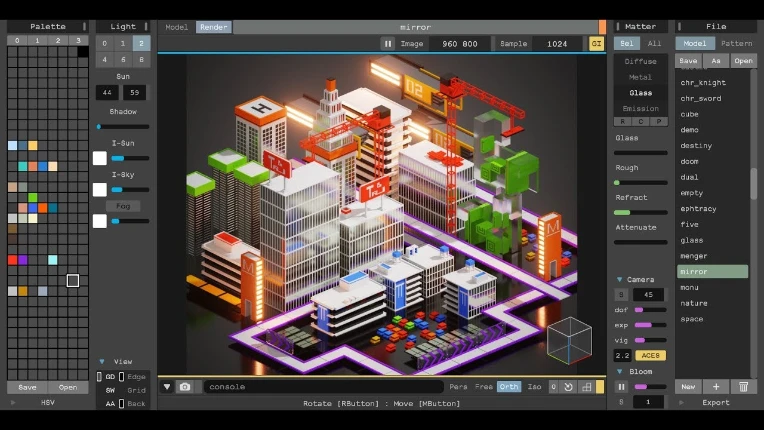Delete the file using the trash icon
The height and width of the screenshot is (430, 764).
[744, 387]
